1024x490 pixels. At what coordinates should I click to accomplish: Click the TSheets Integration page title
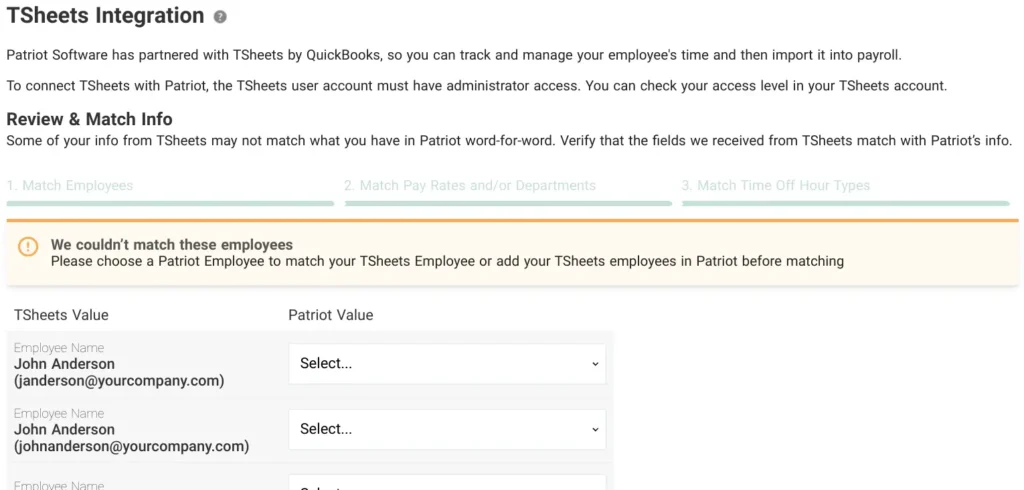pos(105,16)
